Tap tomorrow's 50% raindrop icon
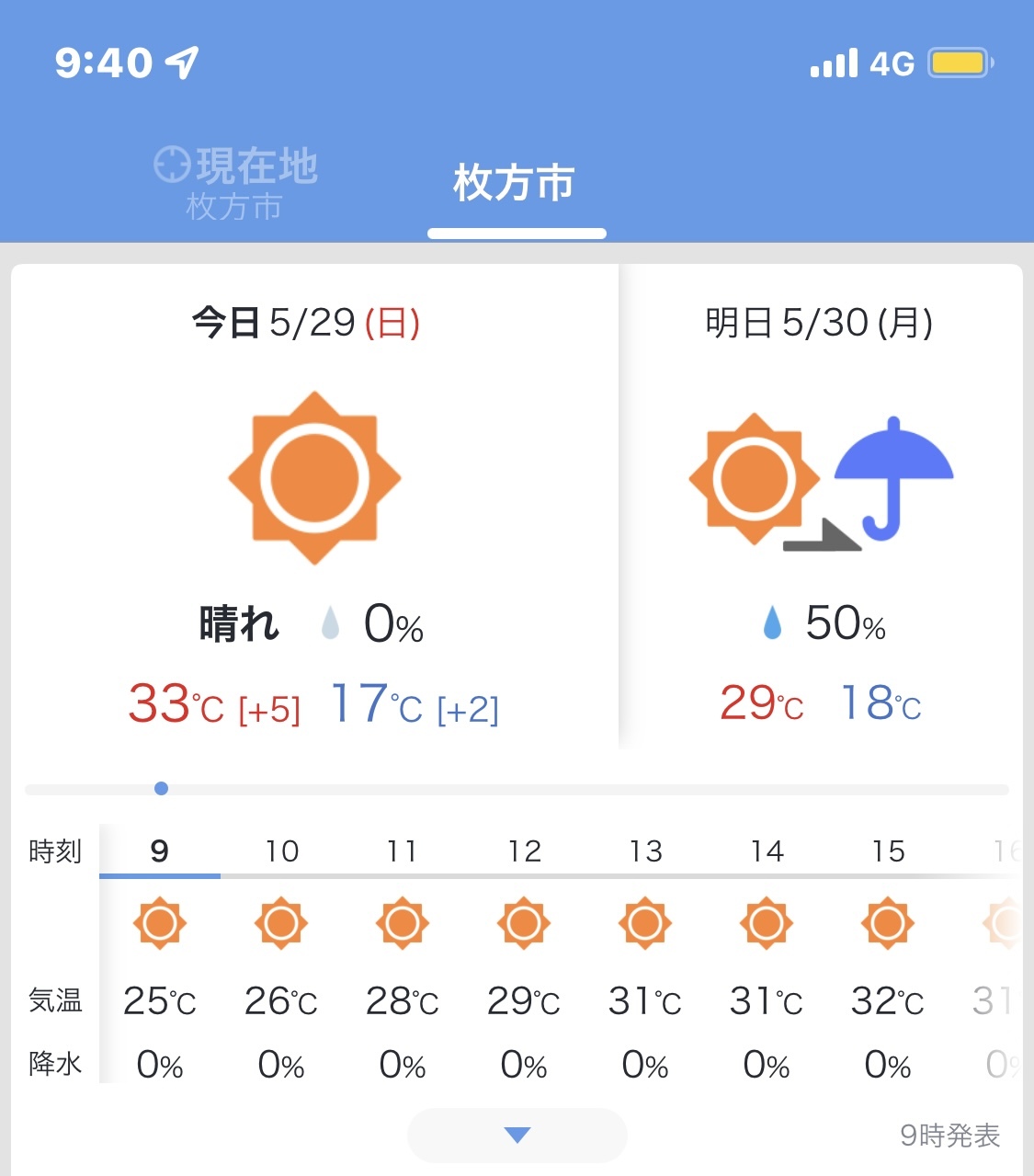Viewport: 1034px width, 1176px height. 772,623
